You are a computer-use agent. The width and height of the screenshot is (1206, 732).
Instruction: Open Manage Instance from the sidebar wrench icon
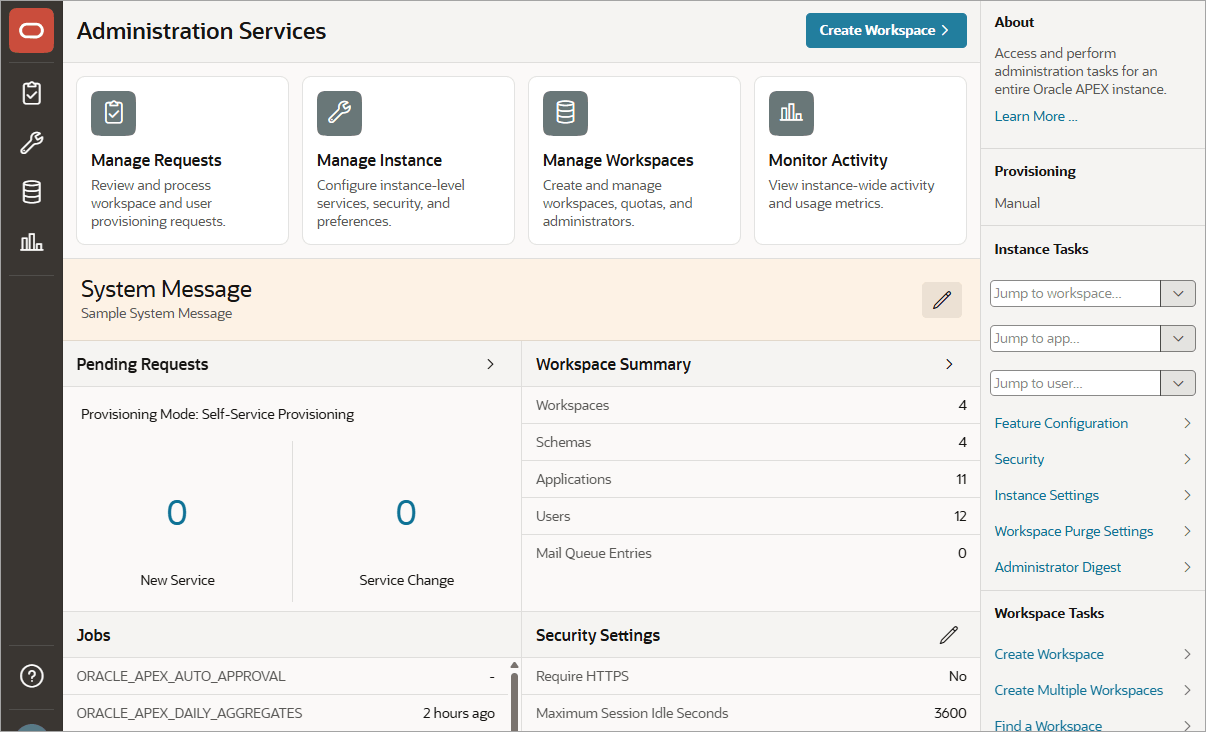[x=31, y=142]
